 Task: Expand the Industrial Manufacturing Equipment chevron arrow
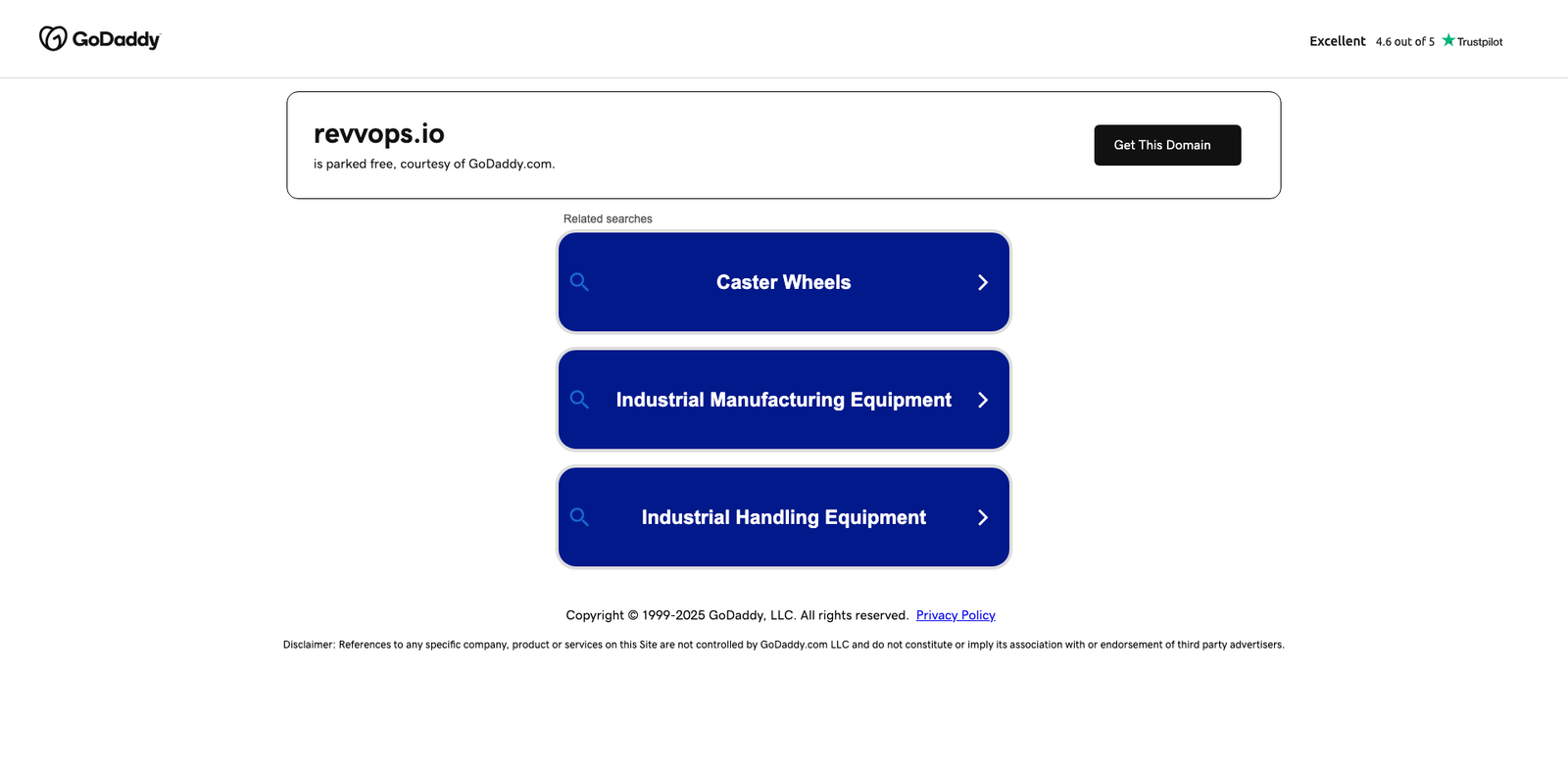[x=983, y=400]
